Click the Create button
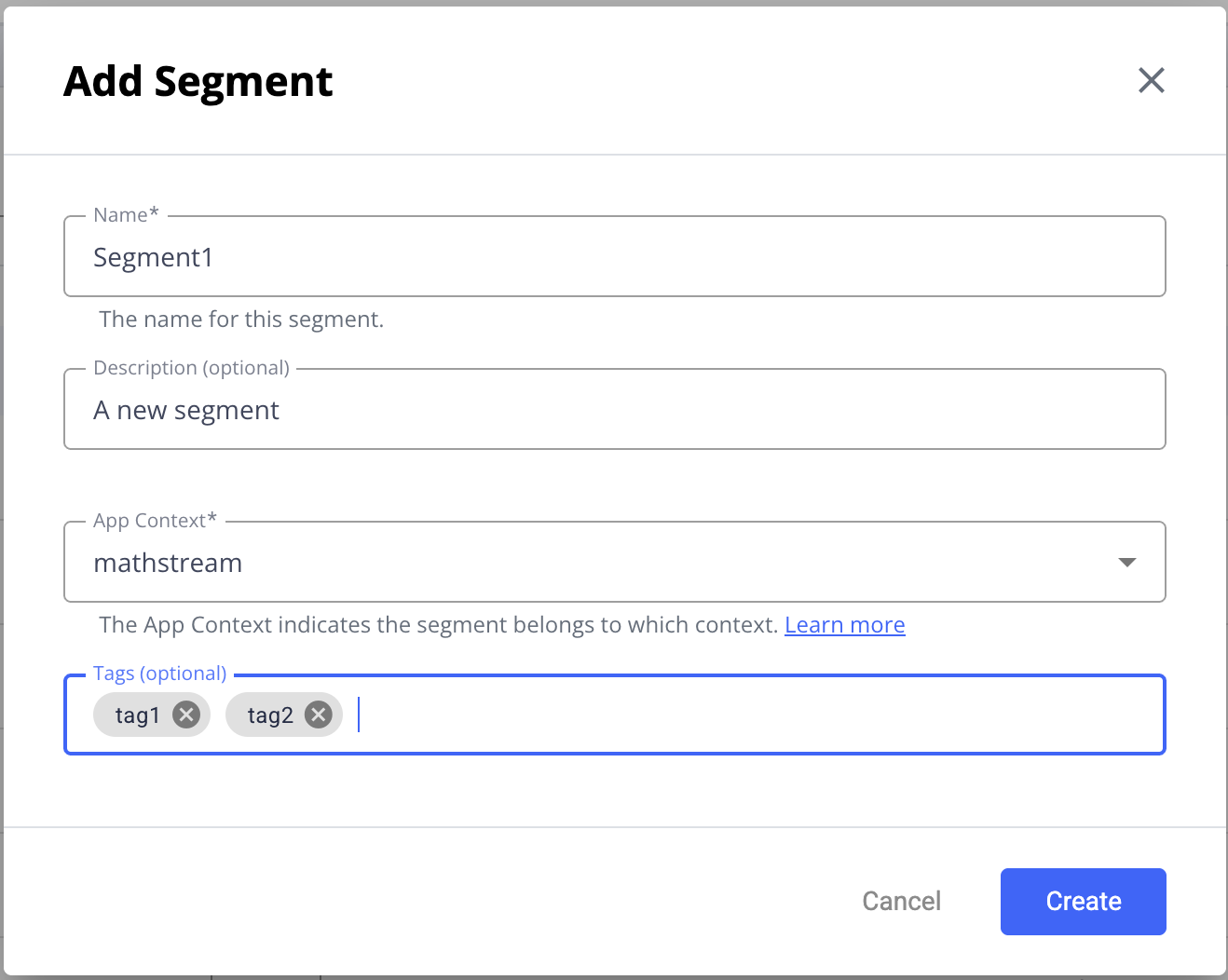Screen dimensions: 1228x980 point(1083,901)
